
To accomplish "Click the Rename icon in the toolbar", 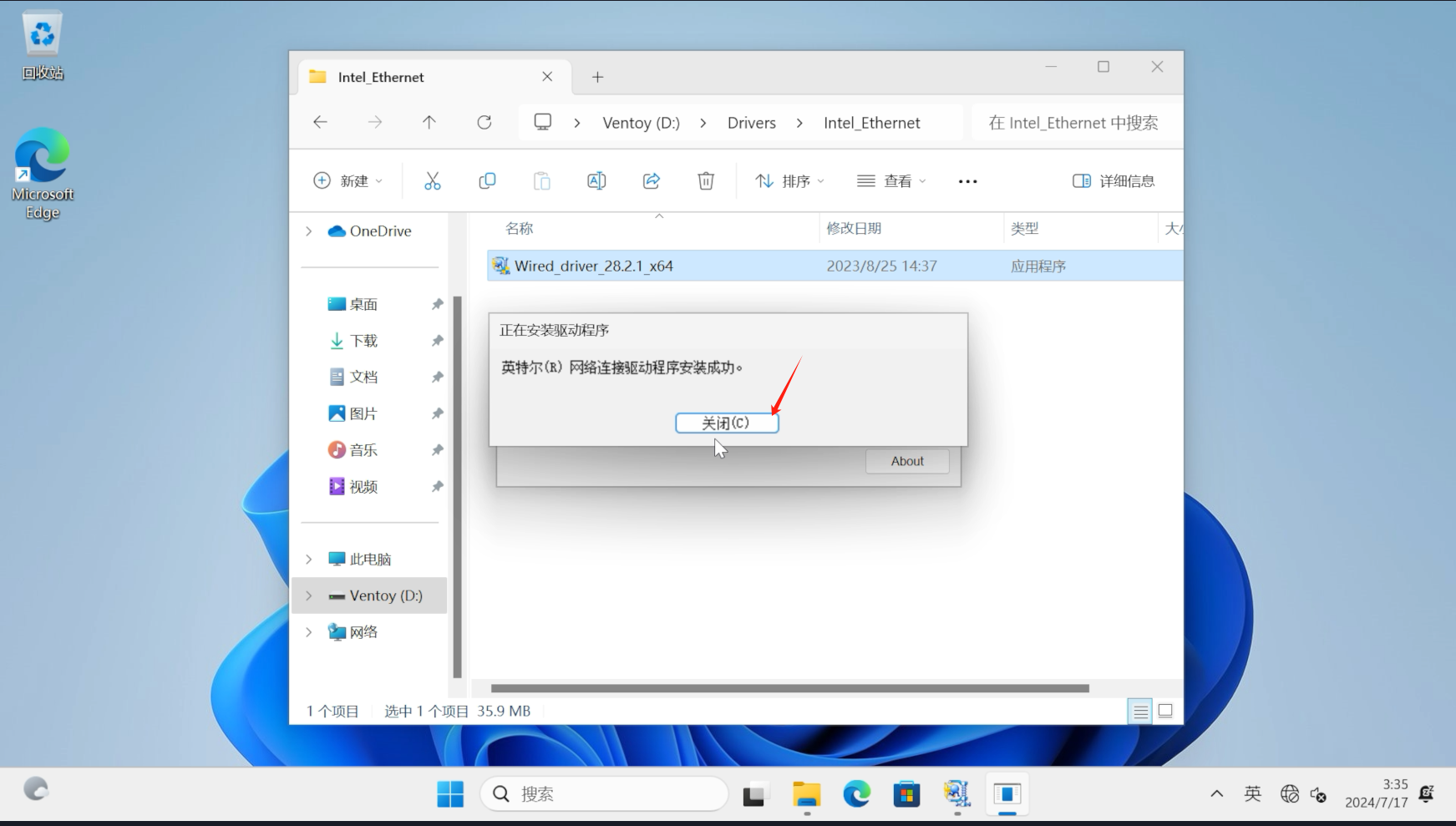I will coord(596,180).
